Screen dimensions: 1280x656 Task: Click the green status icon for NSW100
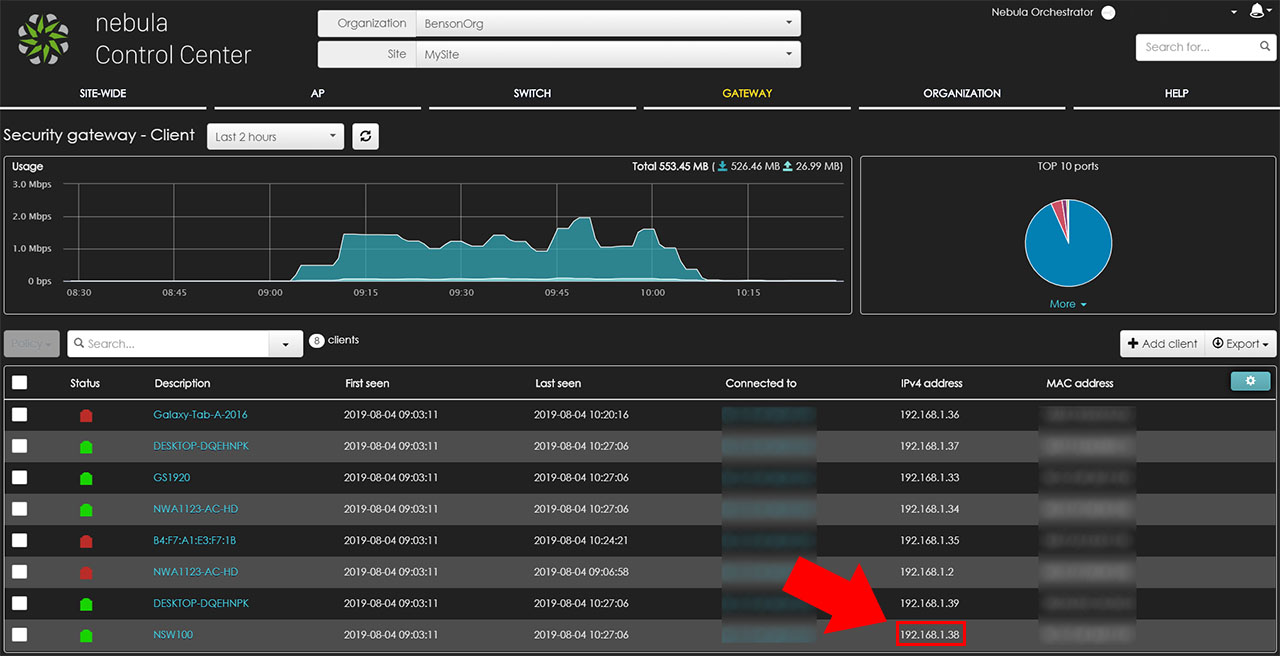[86, 635]
